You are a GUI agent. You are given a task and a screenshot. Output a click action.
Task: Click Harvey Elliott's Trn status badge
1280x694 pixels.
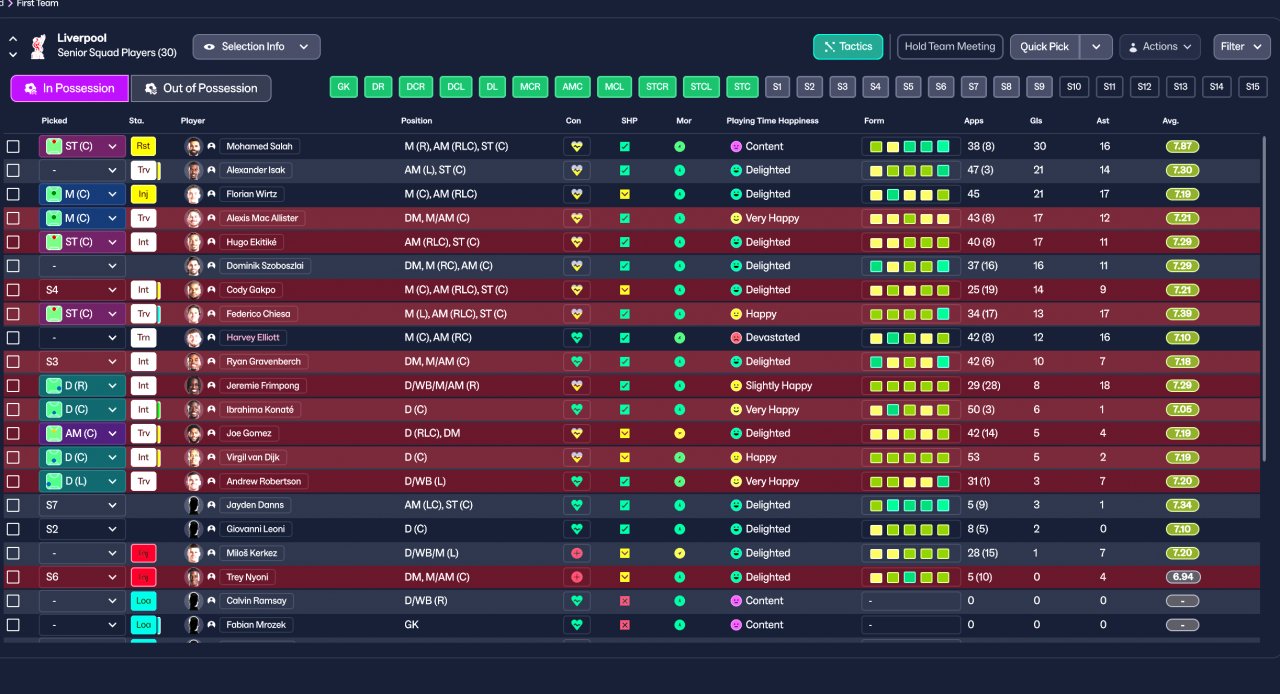click(143, 338)
